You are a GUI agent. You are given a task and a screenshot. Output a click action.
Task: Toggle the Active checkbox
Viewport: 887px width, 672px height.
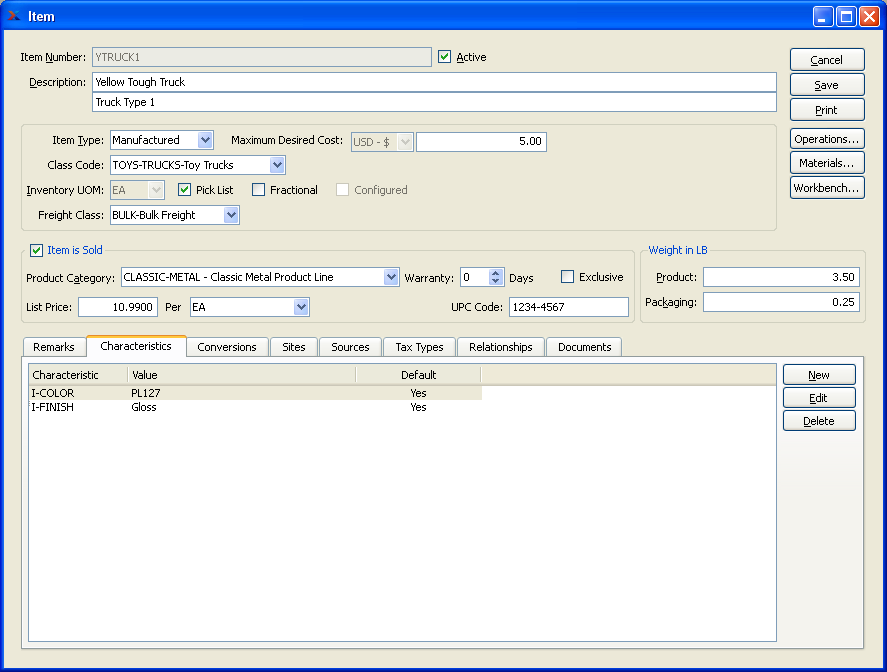click(x=445, y=57)
